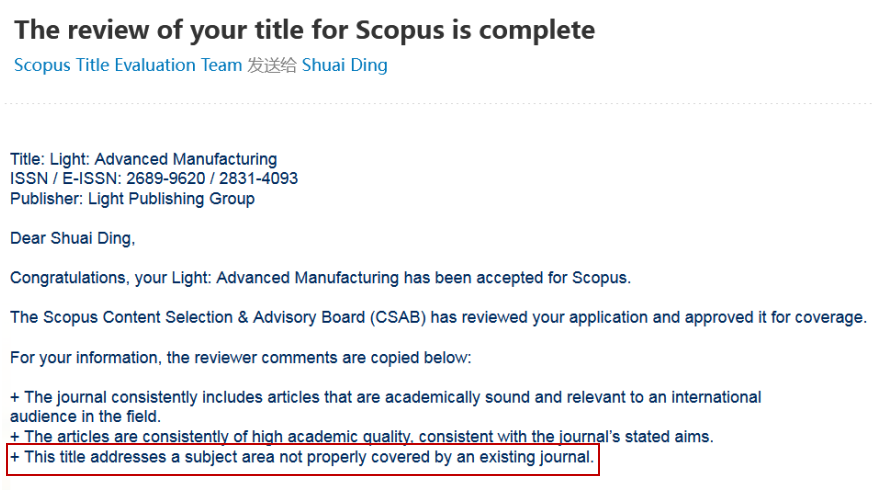This screenshot has width=875, height=490.
Task: Select the Light Publishing Group name
Action: click(x=171, y=198)
